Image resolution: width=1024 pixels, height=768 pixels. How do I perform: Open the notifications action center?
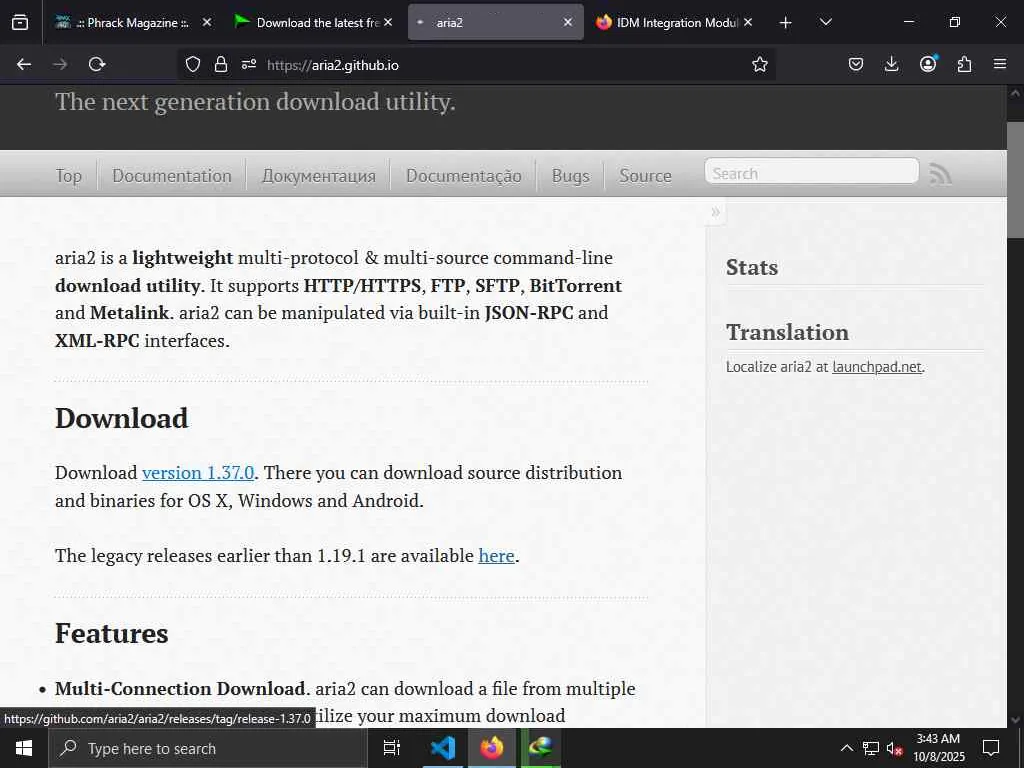click(x=991, y=748)
